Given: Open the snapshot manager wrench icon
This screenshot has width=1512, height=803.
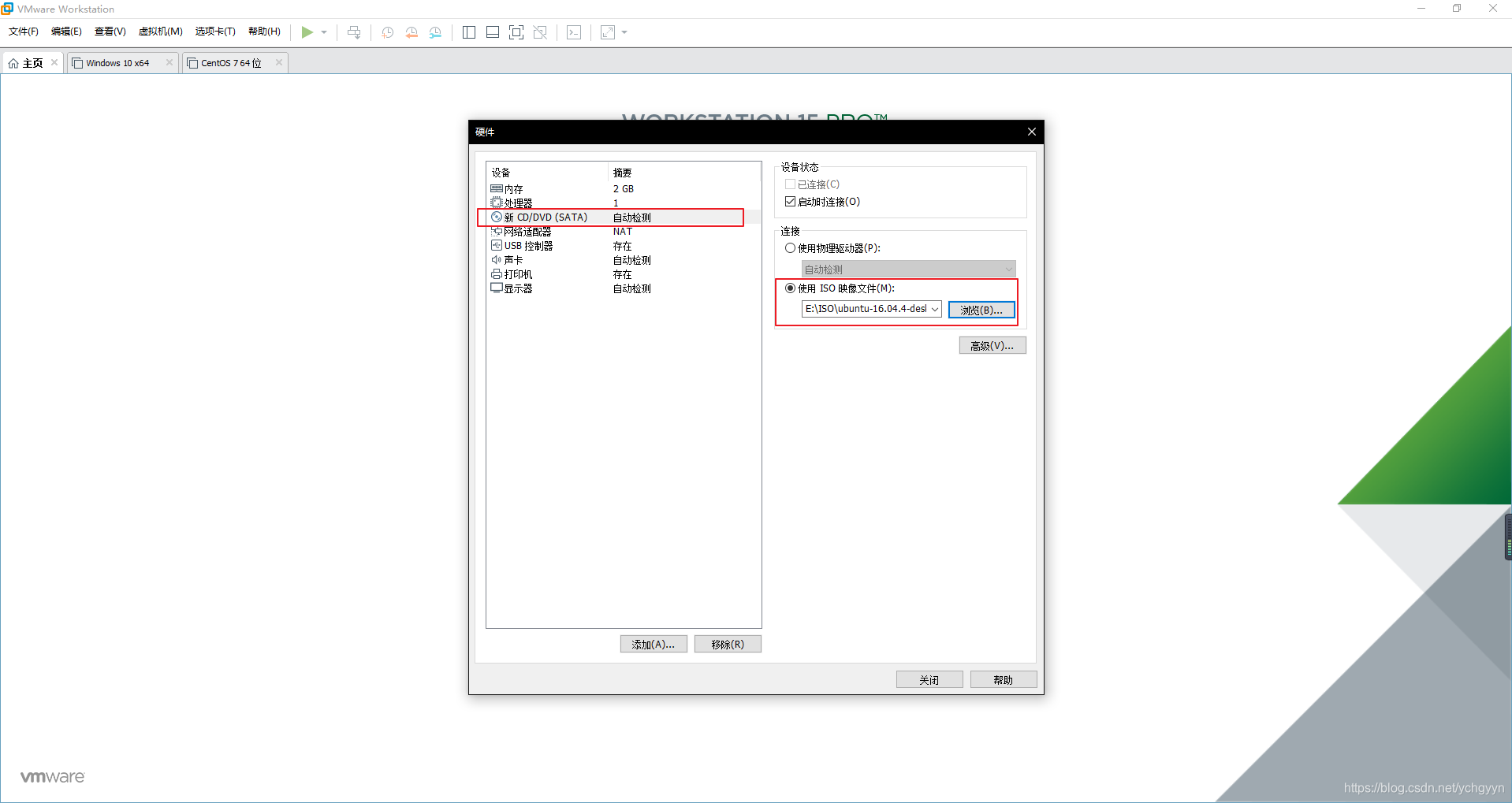Looking at the screenshot, I should coord(435,32).
